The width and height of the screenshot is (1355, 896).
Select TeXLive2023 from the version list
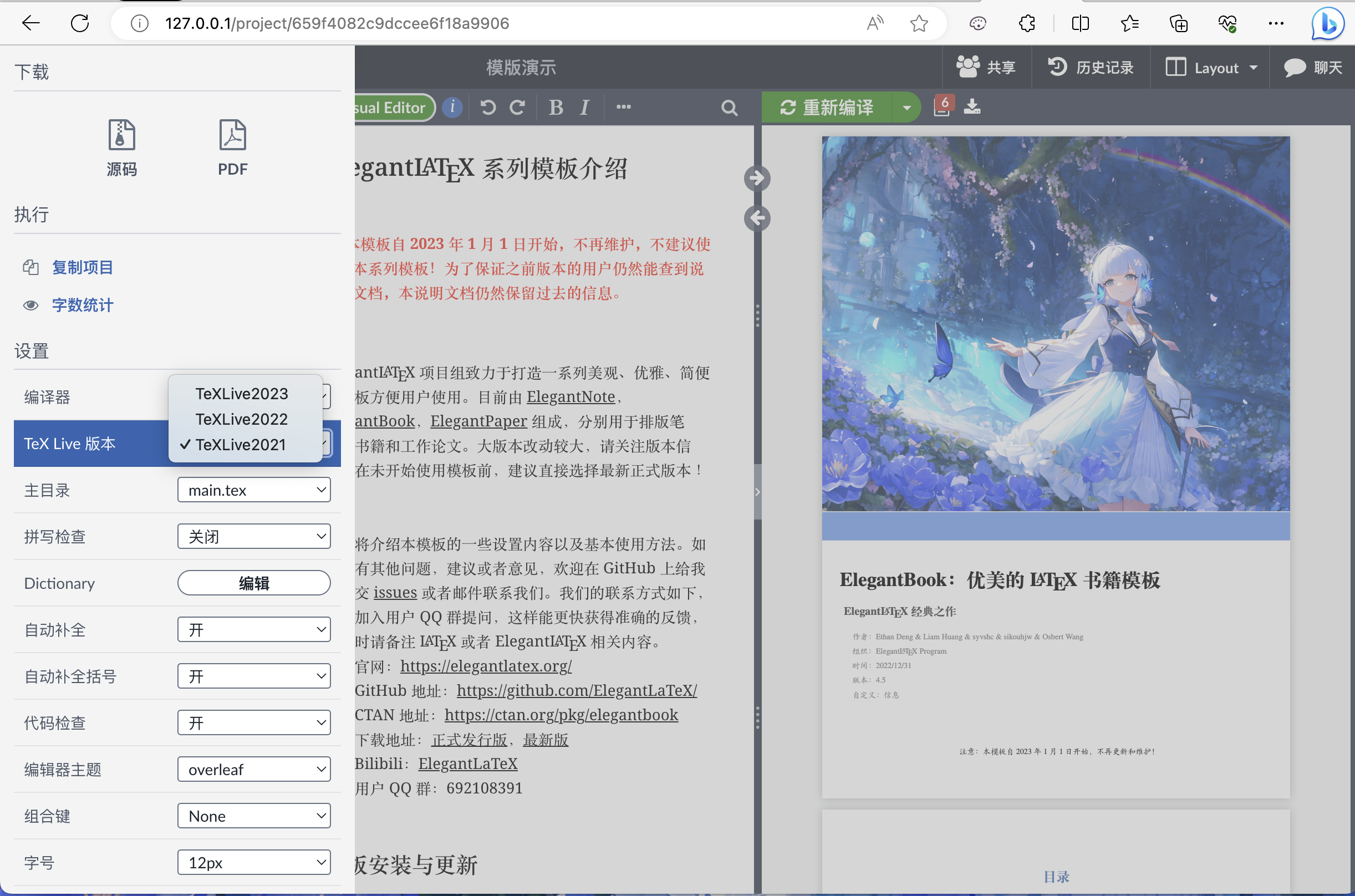[x=242, y=394]
